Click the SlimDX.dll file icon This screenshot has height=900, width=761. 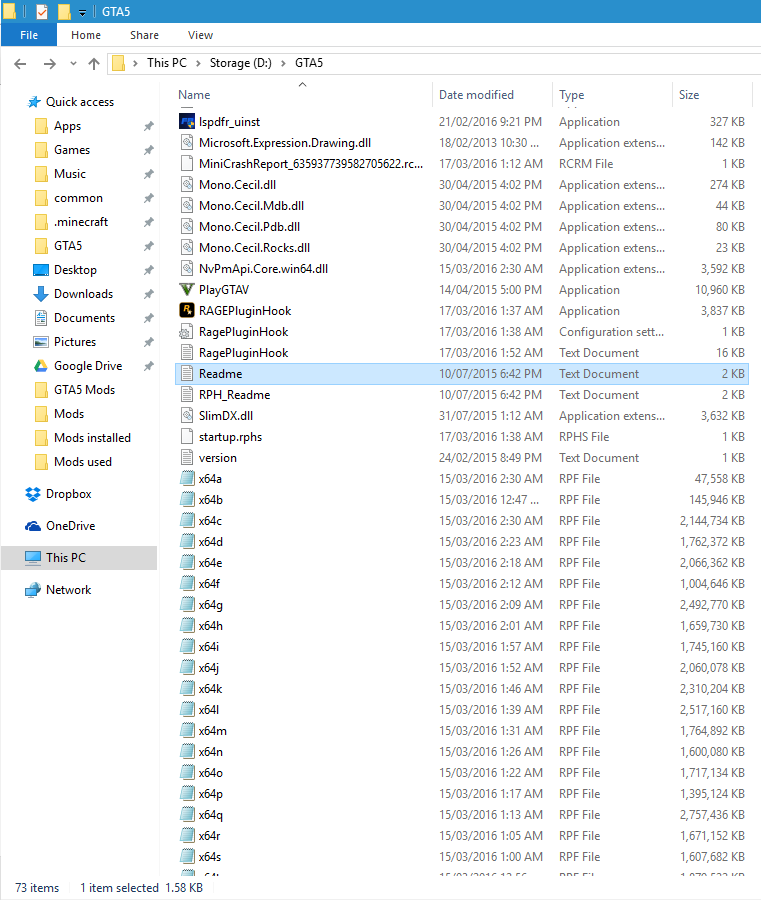pyautogui.click(x=187, y=416)
